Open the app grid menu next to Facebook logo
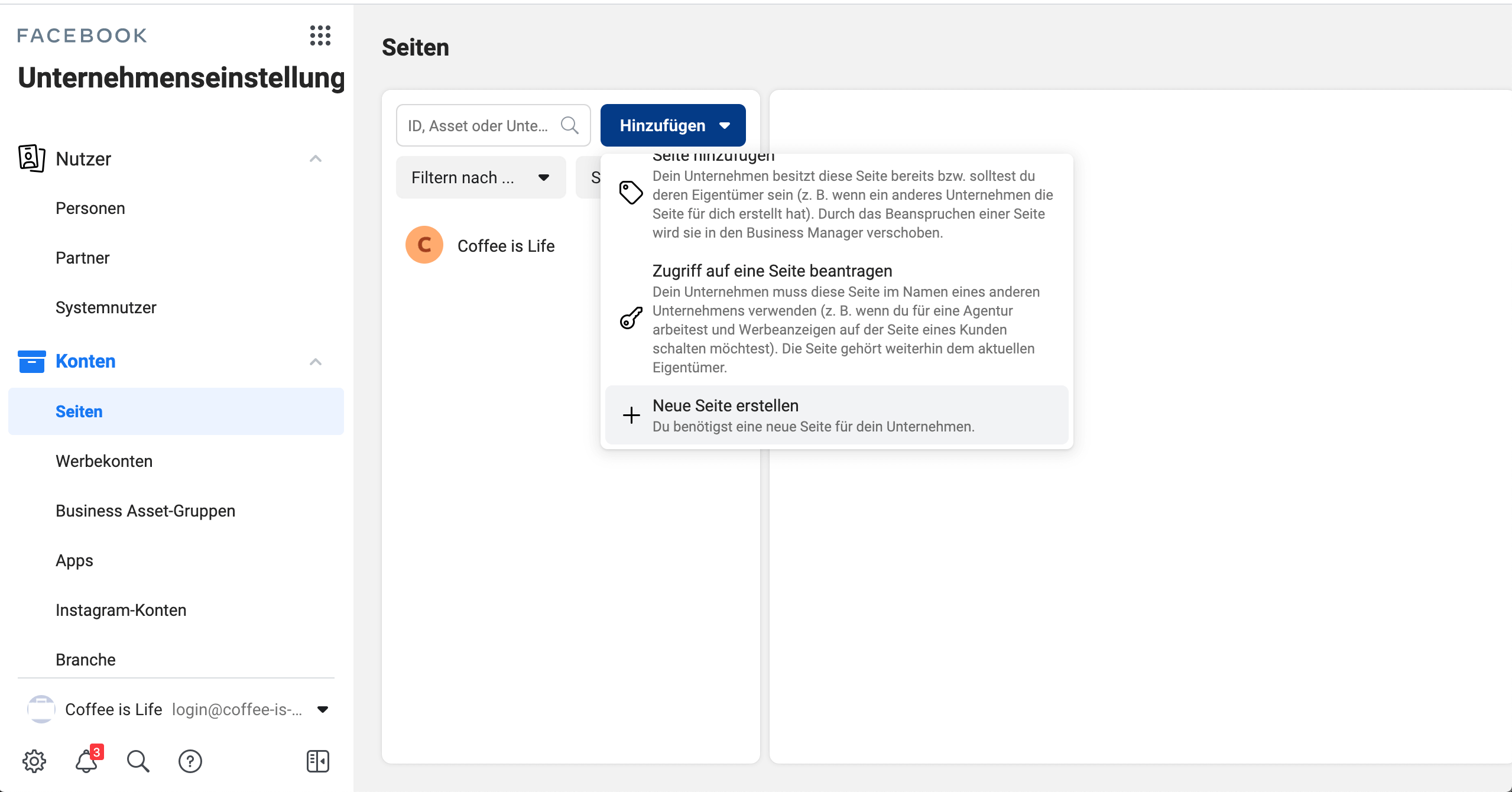The height and width of the screenshot is (792, 1512). (x=319, y=36)
